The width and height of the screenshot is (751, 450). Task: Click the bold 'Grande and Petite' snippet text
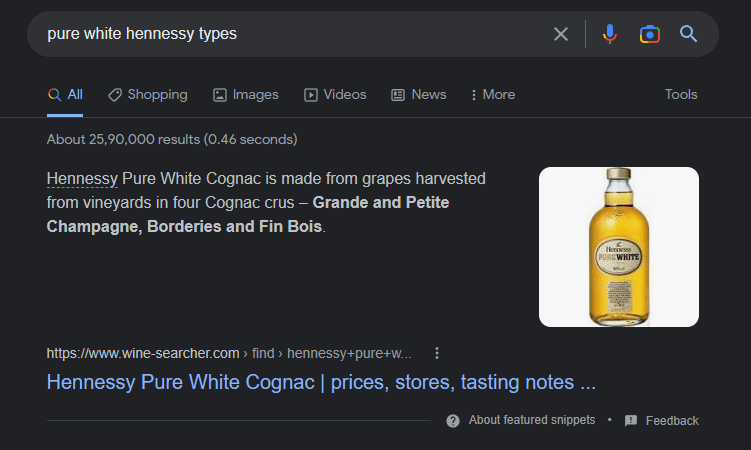pos(381,202)
